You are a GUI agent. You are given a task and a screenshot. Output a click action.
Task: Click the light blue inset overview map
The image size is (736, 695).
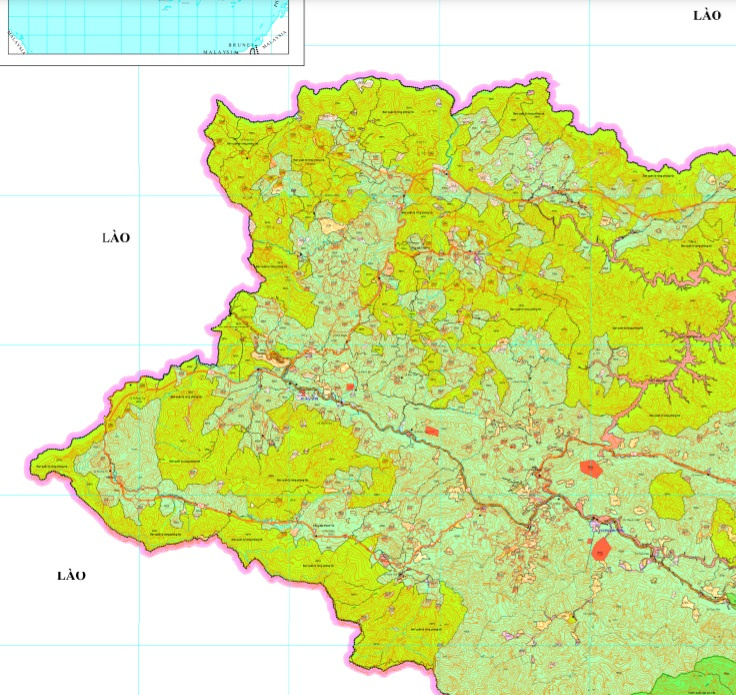[148, 27]
